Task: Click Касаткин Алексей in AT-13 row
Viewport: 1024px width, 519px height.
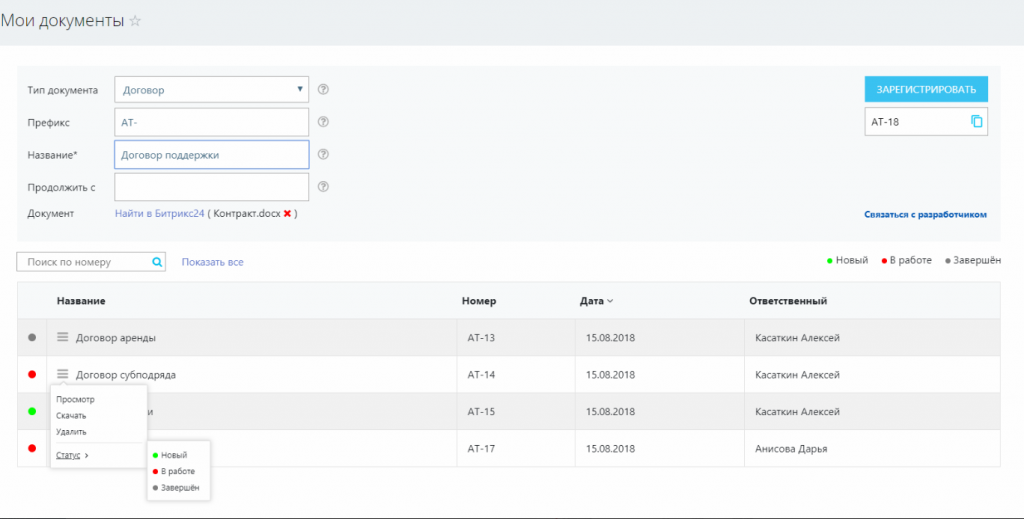Action: point(797,338)
